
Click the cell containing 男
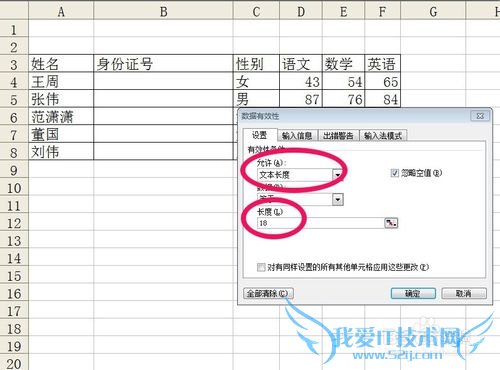tap(256, 99)
